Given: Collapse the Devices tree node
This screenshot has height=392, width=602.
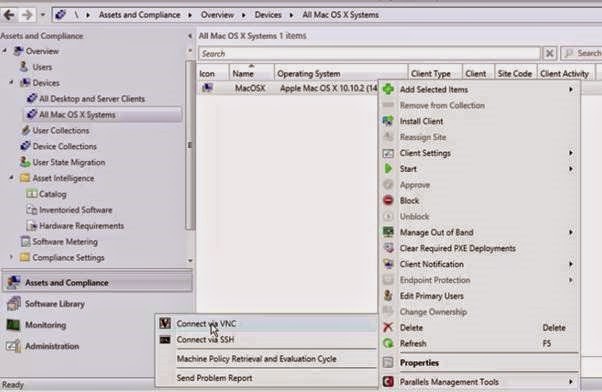Looking at the screenshot, I should tap(12, 82).
